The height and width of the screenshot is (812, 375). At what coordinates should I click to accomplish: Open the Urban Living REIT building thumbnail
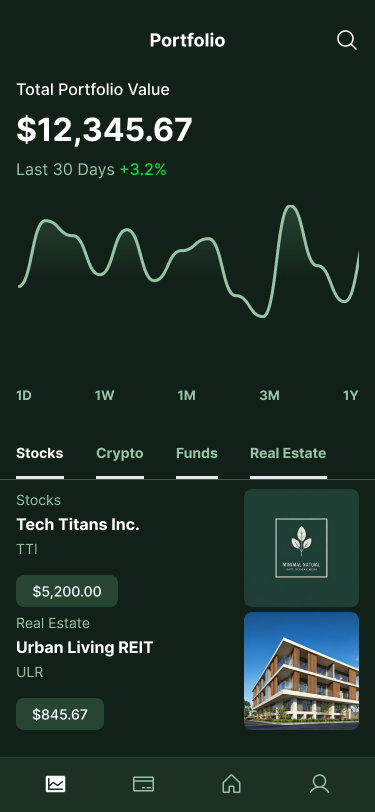pos(301,671)
